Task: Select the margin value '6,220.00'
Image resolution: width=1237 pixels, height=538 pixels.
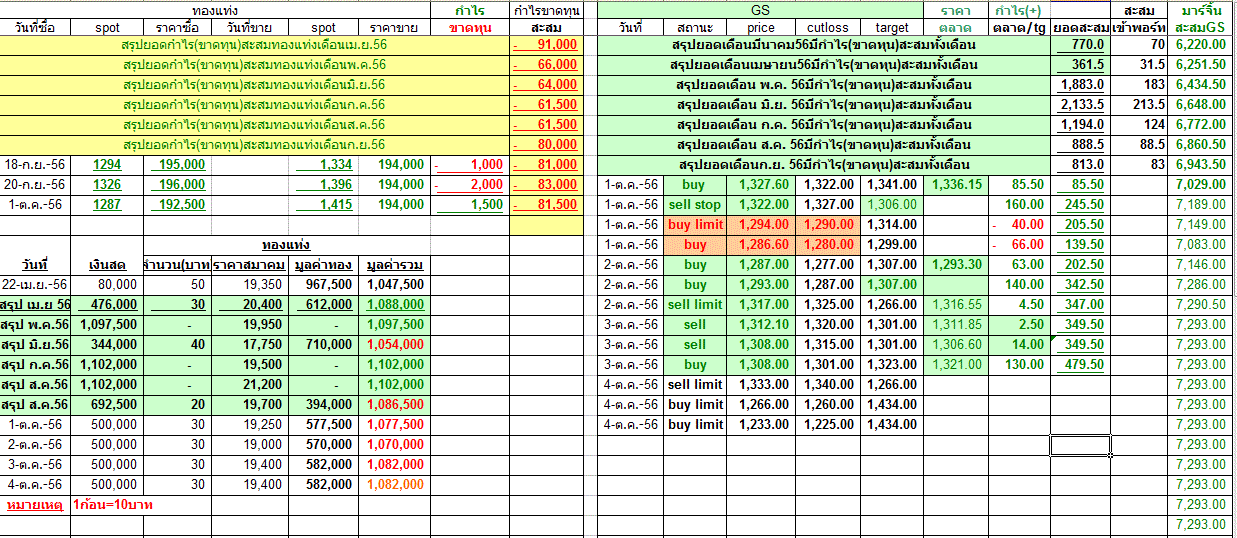Action: 1202,45
